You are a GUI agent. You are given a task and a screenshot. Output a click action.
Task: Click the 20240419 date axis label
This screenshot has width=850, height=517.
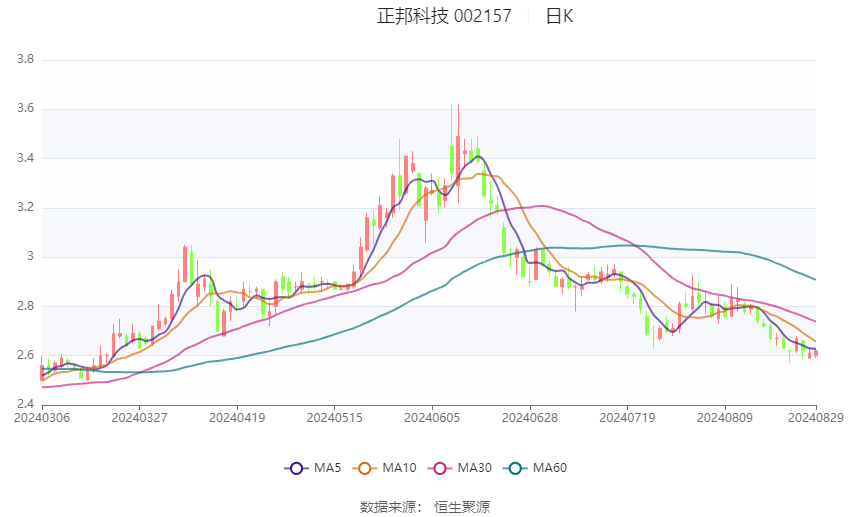tap(237, 418)
